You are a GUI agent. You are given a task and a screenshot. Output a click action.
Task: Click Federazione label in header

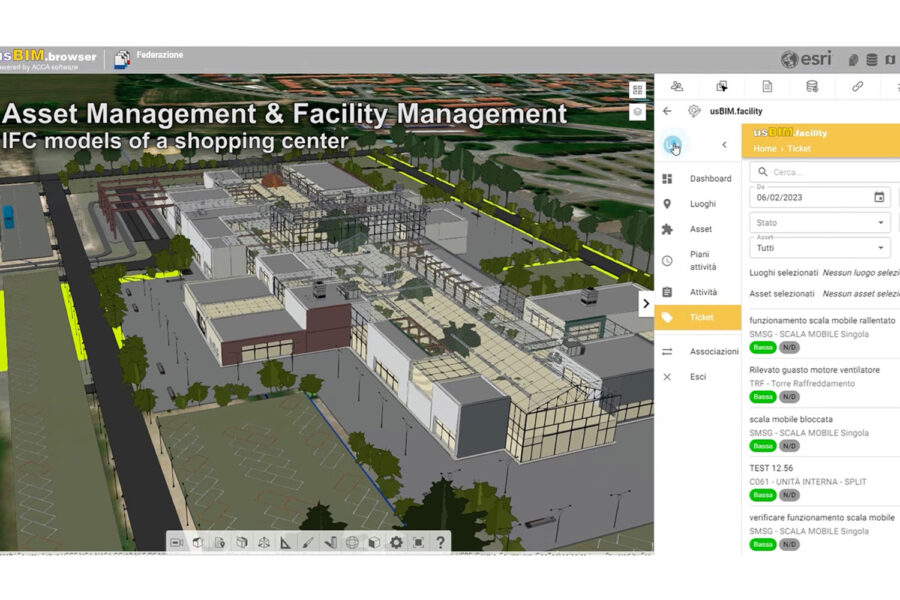160,55
